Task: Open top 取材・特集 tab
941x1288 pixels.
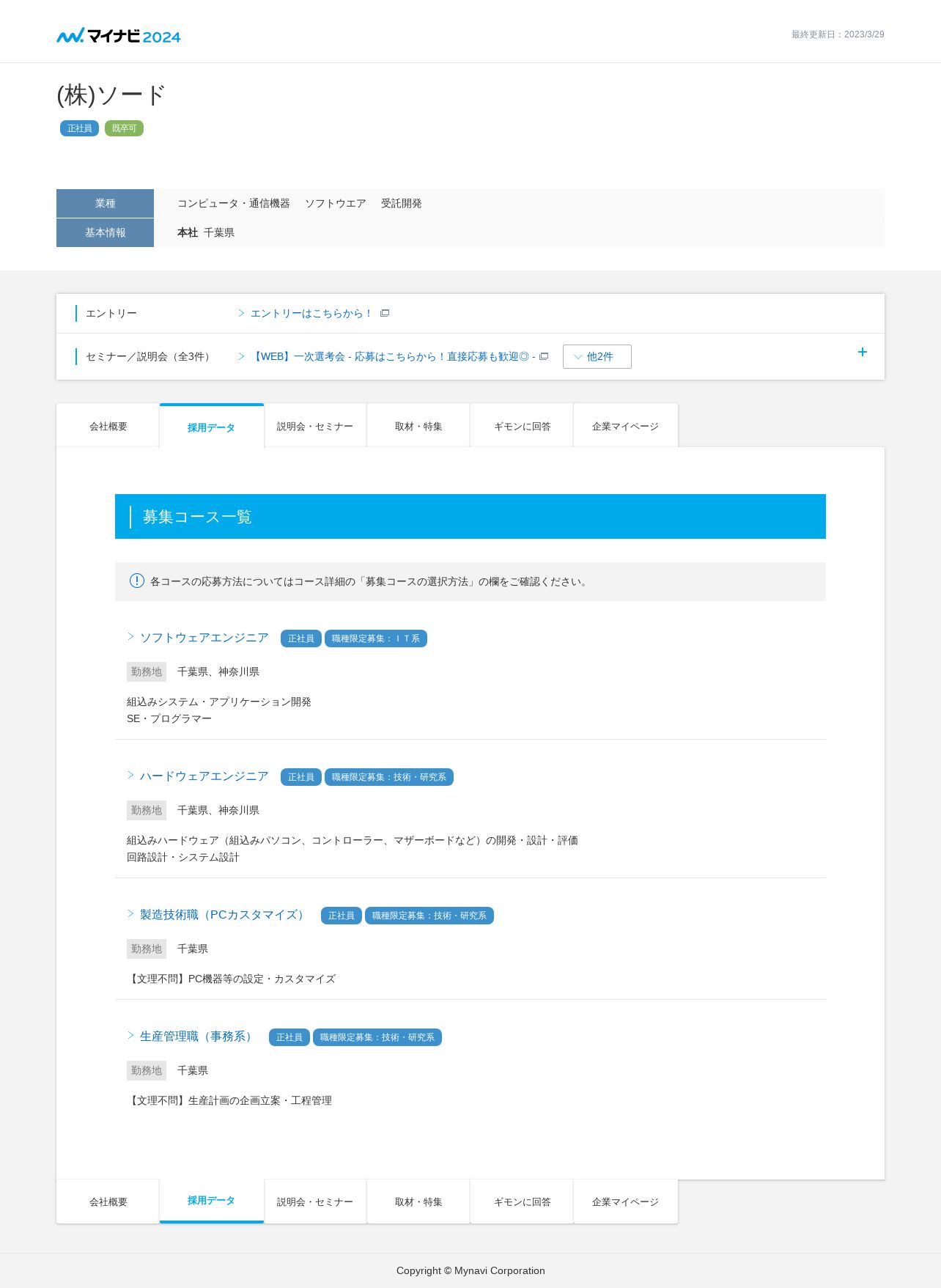Action: tap(418, 426)
